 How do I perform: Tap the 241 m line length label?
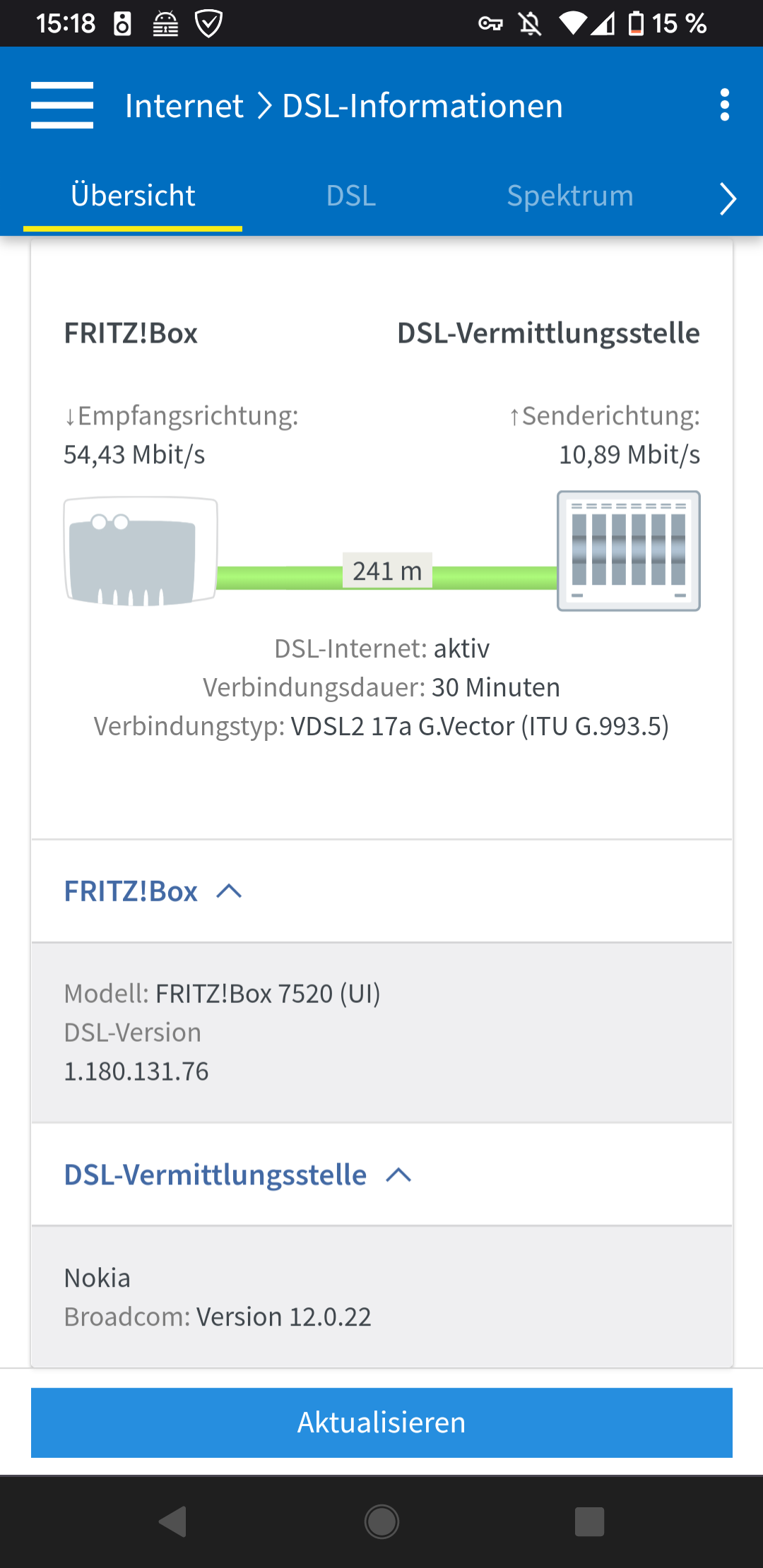[387, 571]
